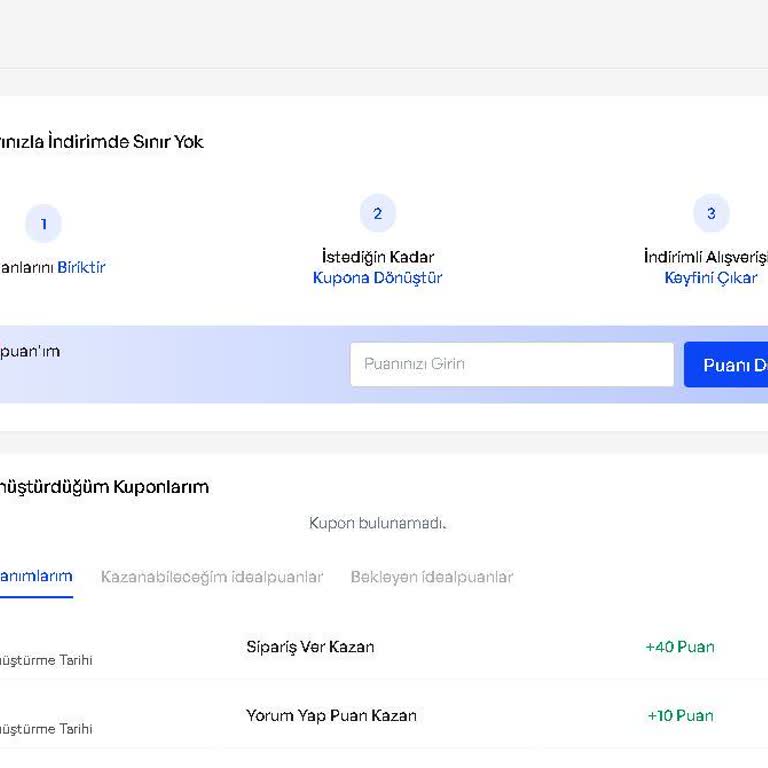Click the step 1 circle icon
Image resolution: width=768 pixels, height=768 pixels.
tap(43, 224)
